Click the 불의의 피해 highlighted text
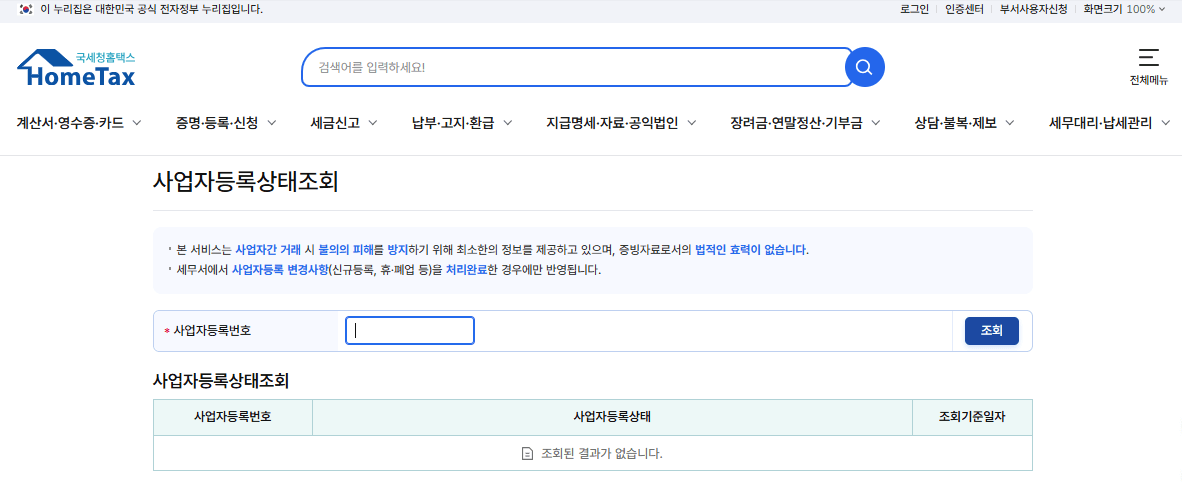The image size is (1182, 482). point(345,250)
